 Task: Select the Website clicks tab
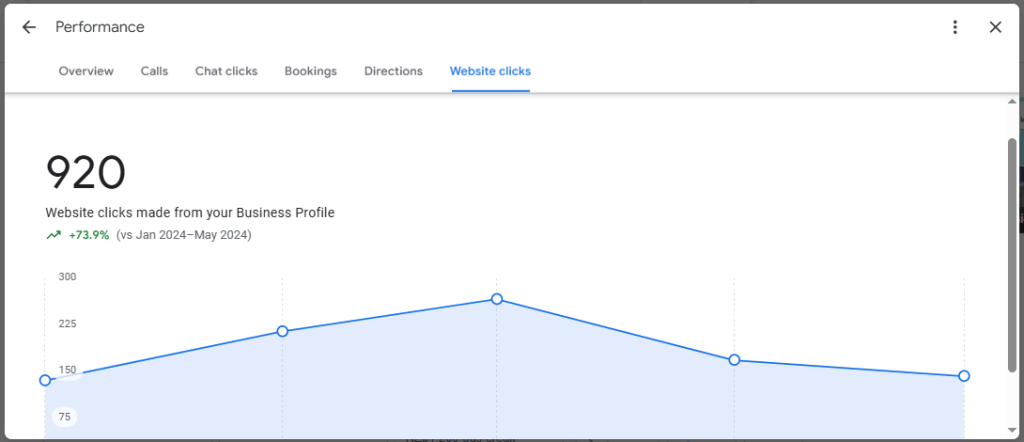click(x=490, y=71)
